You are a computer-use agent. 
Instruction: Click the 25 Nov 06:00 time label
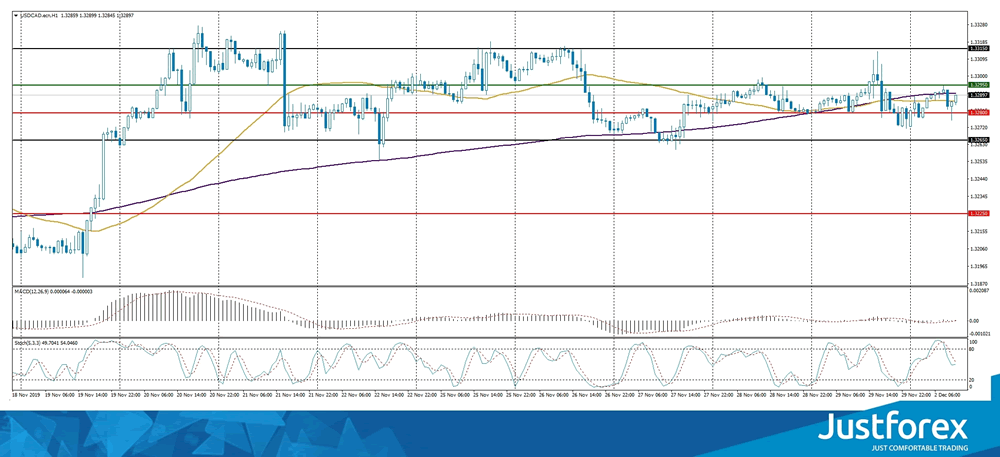[x=453, y=395]
